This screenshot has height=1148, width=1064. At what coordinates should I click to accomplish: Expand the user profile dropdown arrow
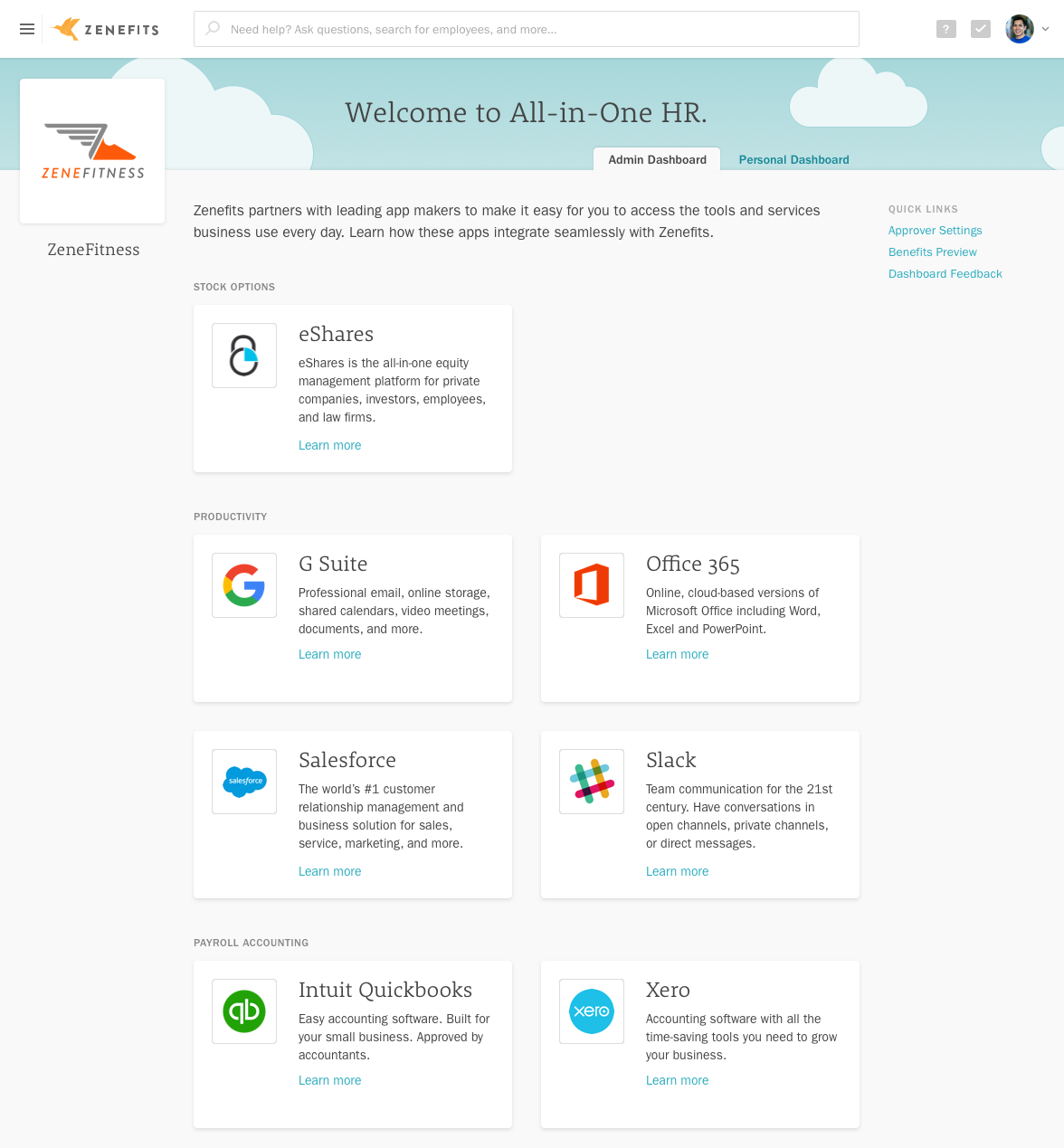(1045, 29)
